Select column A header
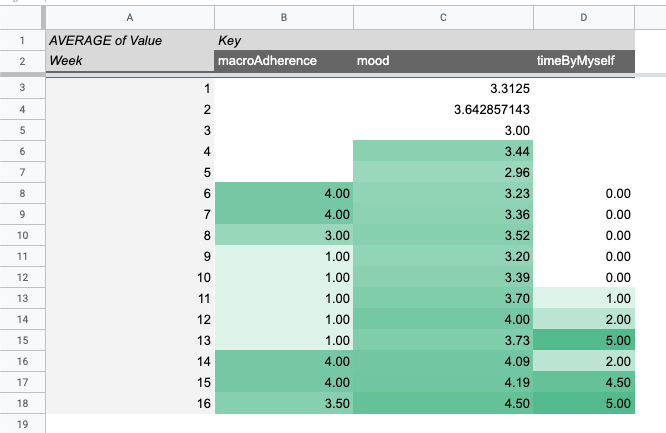 click(x=130, y=17)
